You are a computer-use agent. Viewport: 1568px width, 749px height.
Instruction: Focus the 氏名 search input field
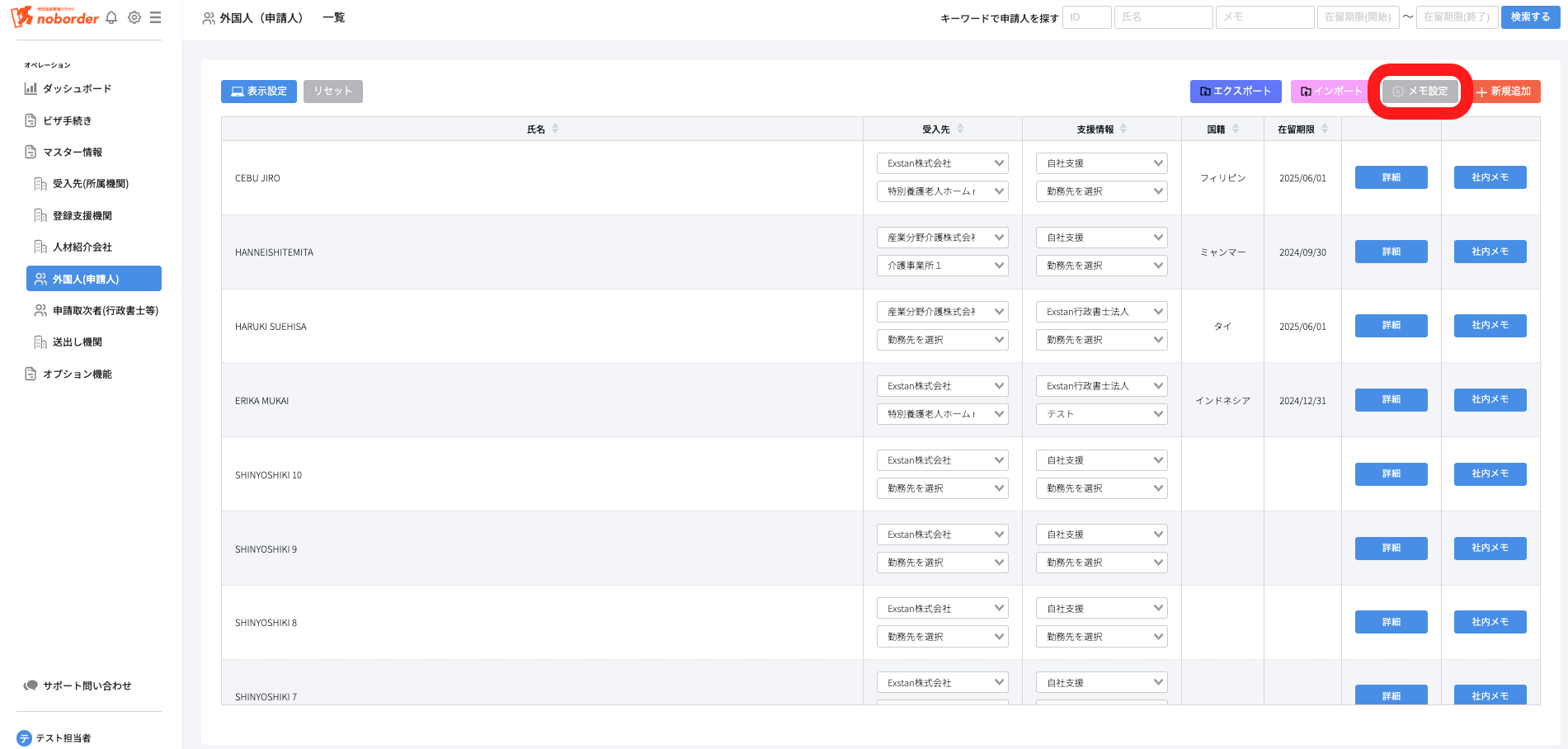click(x=1163, y=17)
